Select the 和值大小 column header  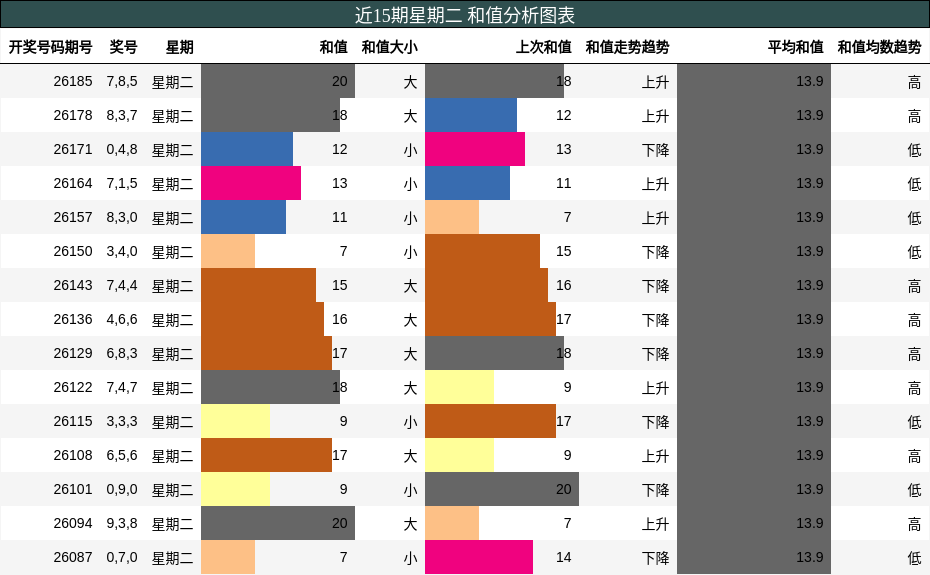pyautogui.click(x=390, y=47)
